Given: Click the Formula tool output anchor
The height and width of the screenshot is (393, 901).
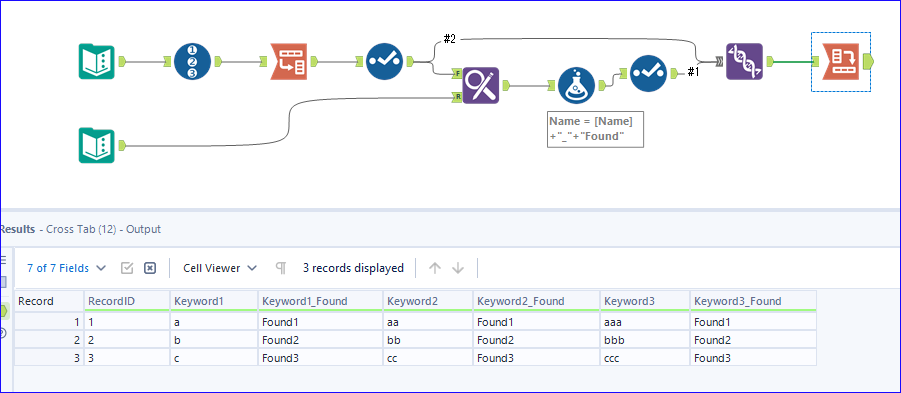Looking at the screenshot, I should (x=602, y=85).
